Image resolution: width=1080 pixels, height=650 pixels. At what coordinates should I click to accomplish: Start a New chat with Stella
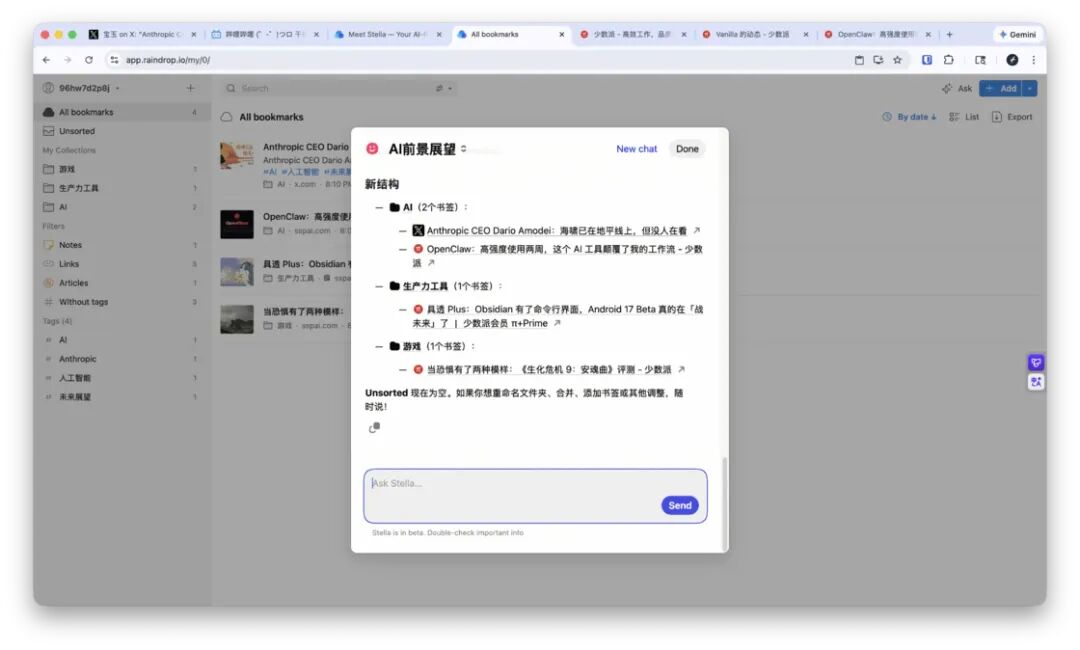[x=636, y=149]
